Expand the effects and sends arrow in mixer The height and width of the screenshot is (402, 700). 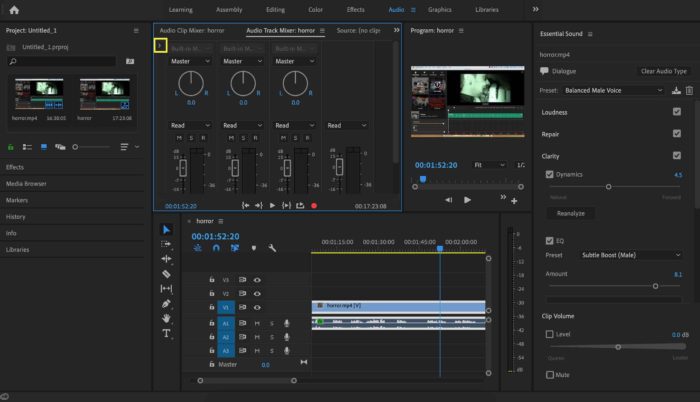(160, 45)
